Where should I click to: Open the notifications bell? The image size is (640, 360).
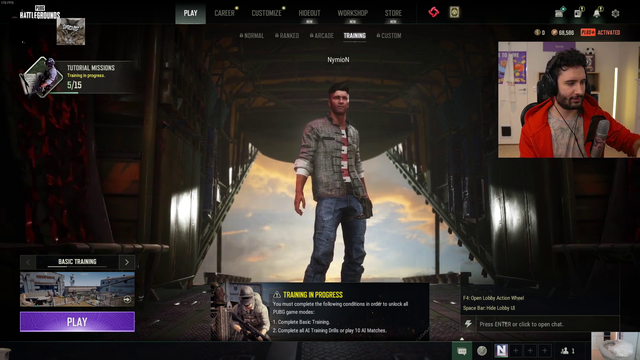coord(597,13)
